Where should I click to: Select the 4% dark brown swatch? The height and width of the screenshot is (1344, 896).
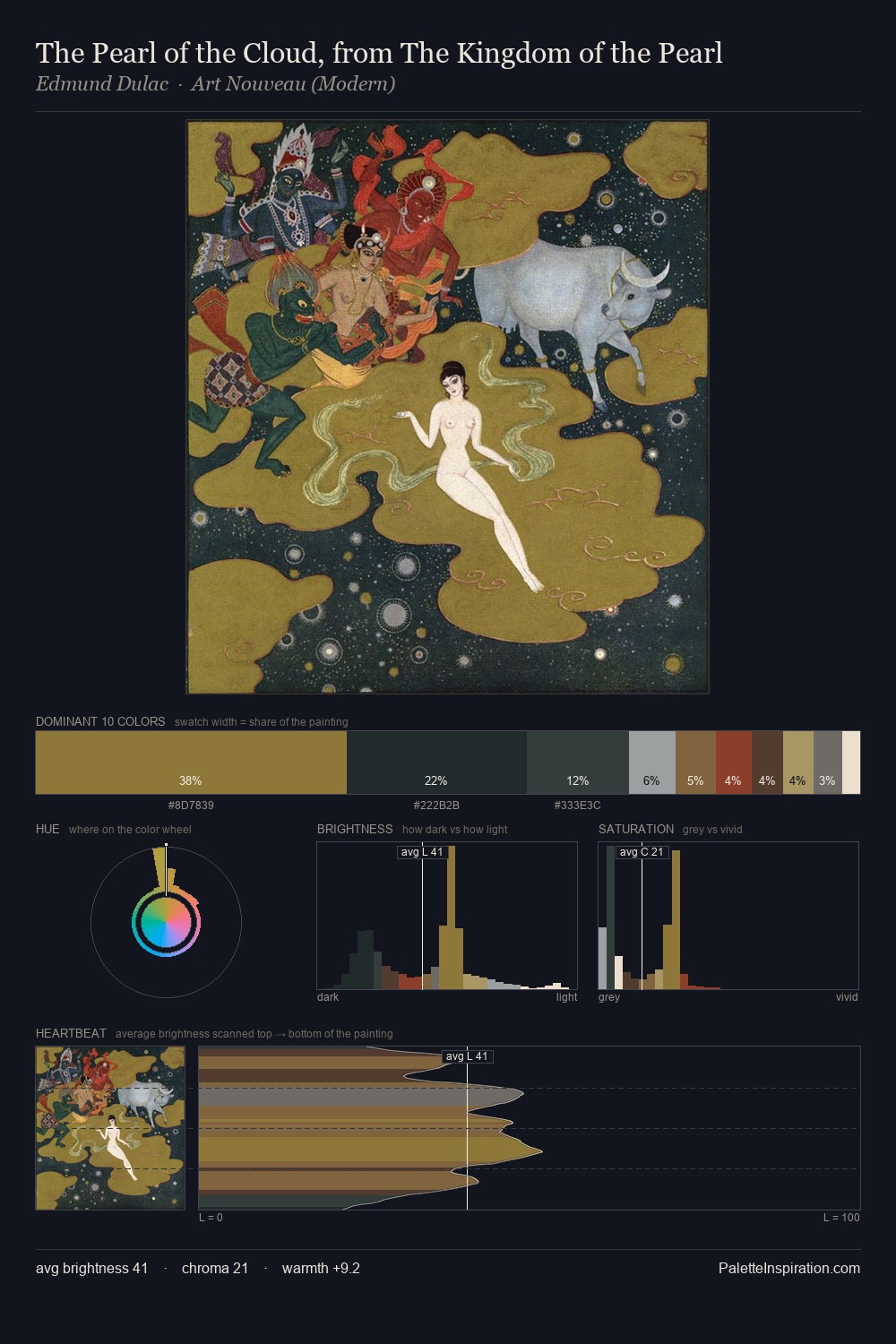(767, 762)
